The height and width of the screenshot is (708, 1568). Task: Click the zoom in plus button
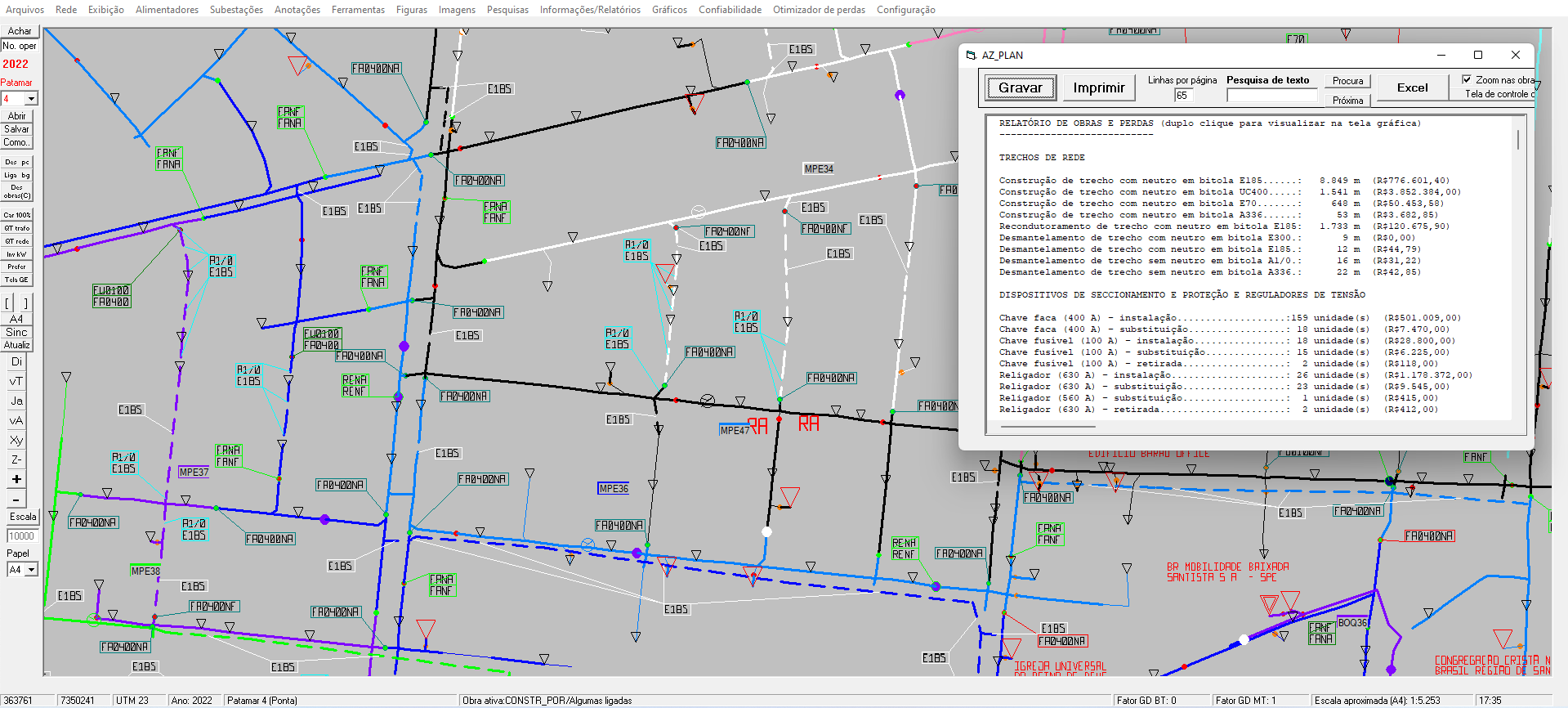16,479
